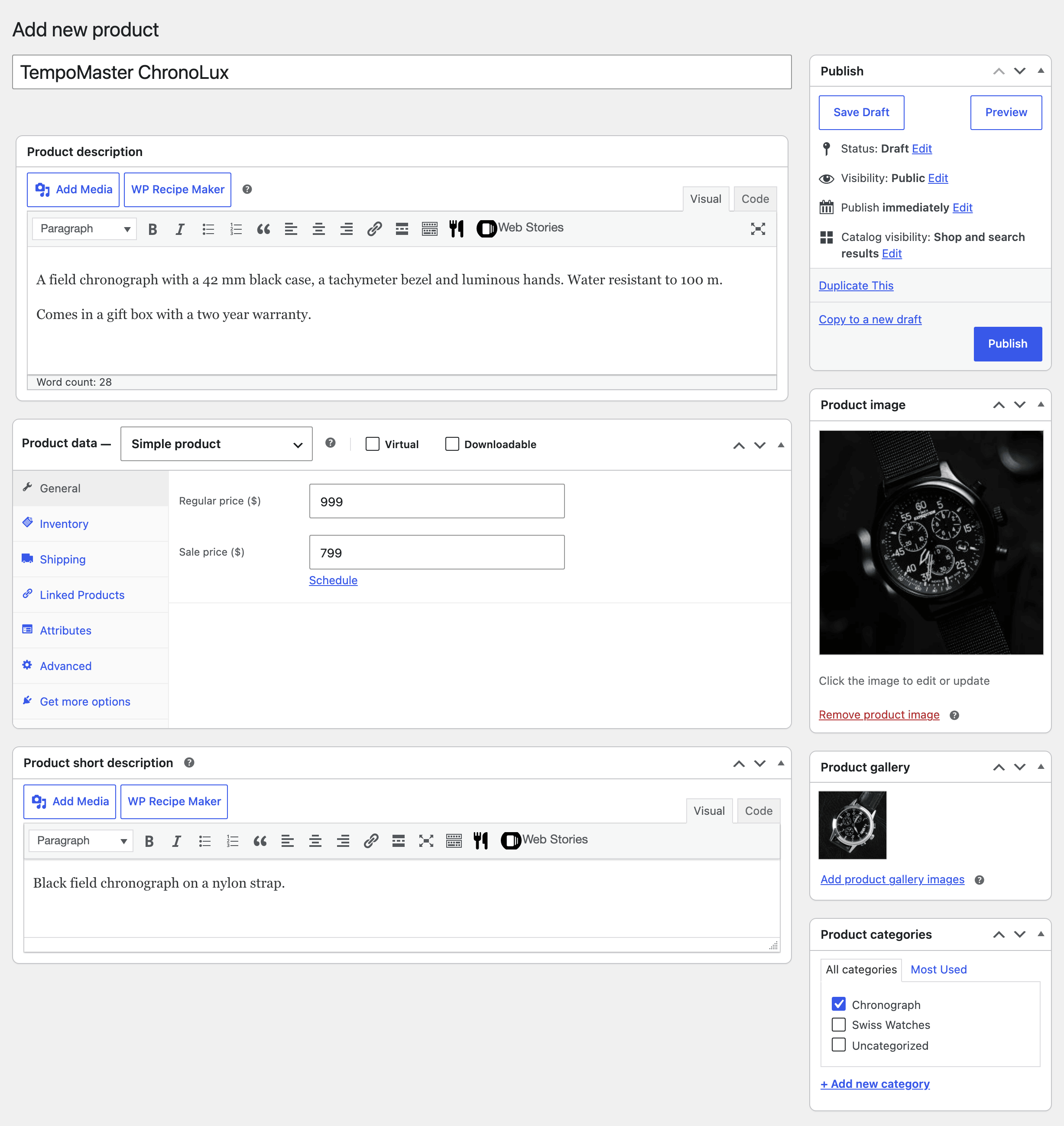The height and width of the screenshot is (1126, 1064).
Task: Toggle Bold in short description toolbar
Action: [149, 840]
